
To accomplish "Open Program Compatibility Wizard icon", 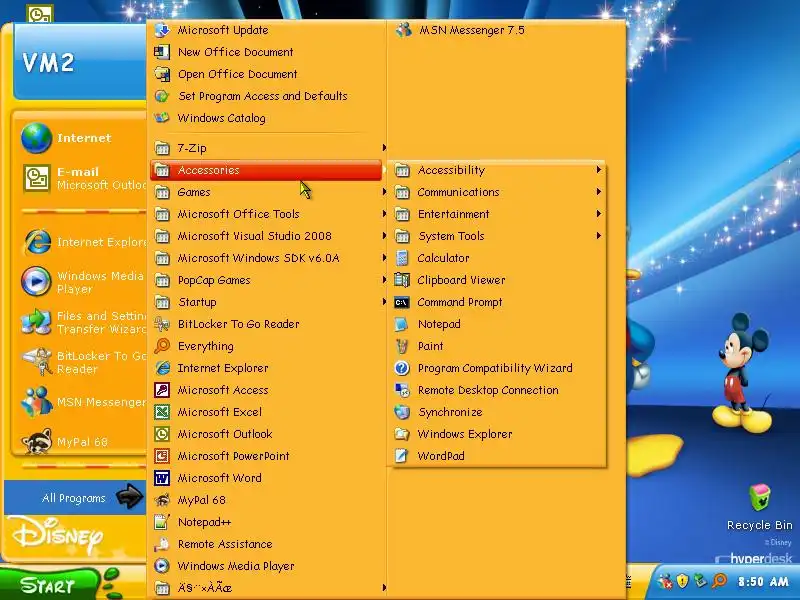I will [402, 368].
